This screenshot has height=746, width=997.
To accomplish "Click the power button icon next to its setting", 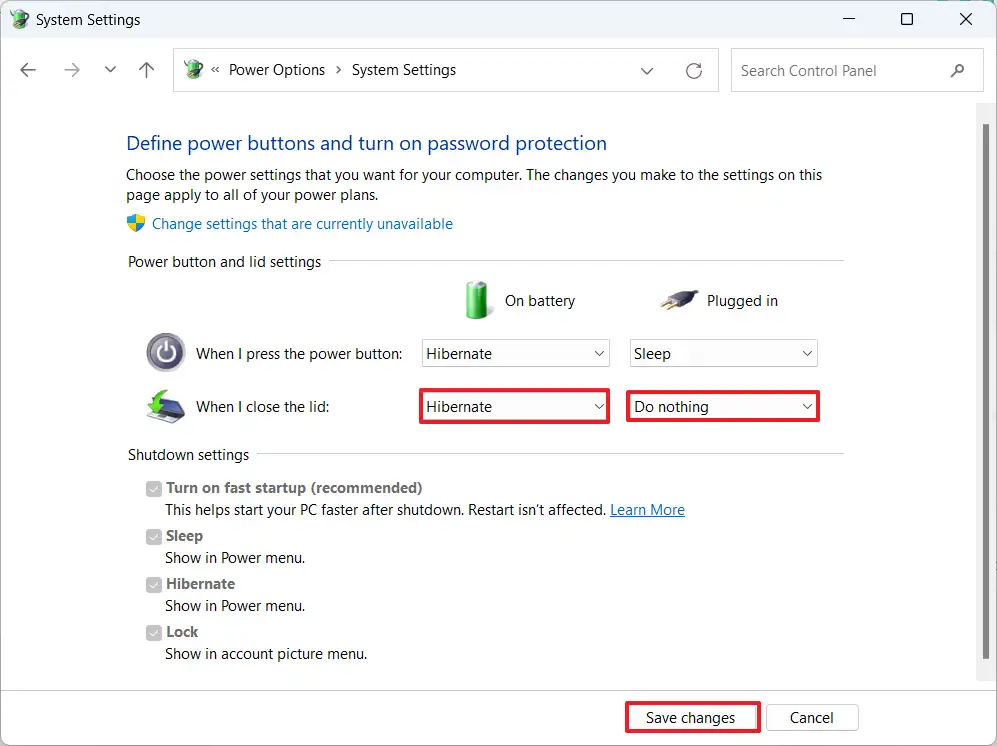I will pyautogui.click(x=165, y=353).
